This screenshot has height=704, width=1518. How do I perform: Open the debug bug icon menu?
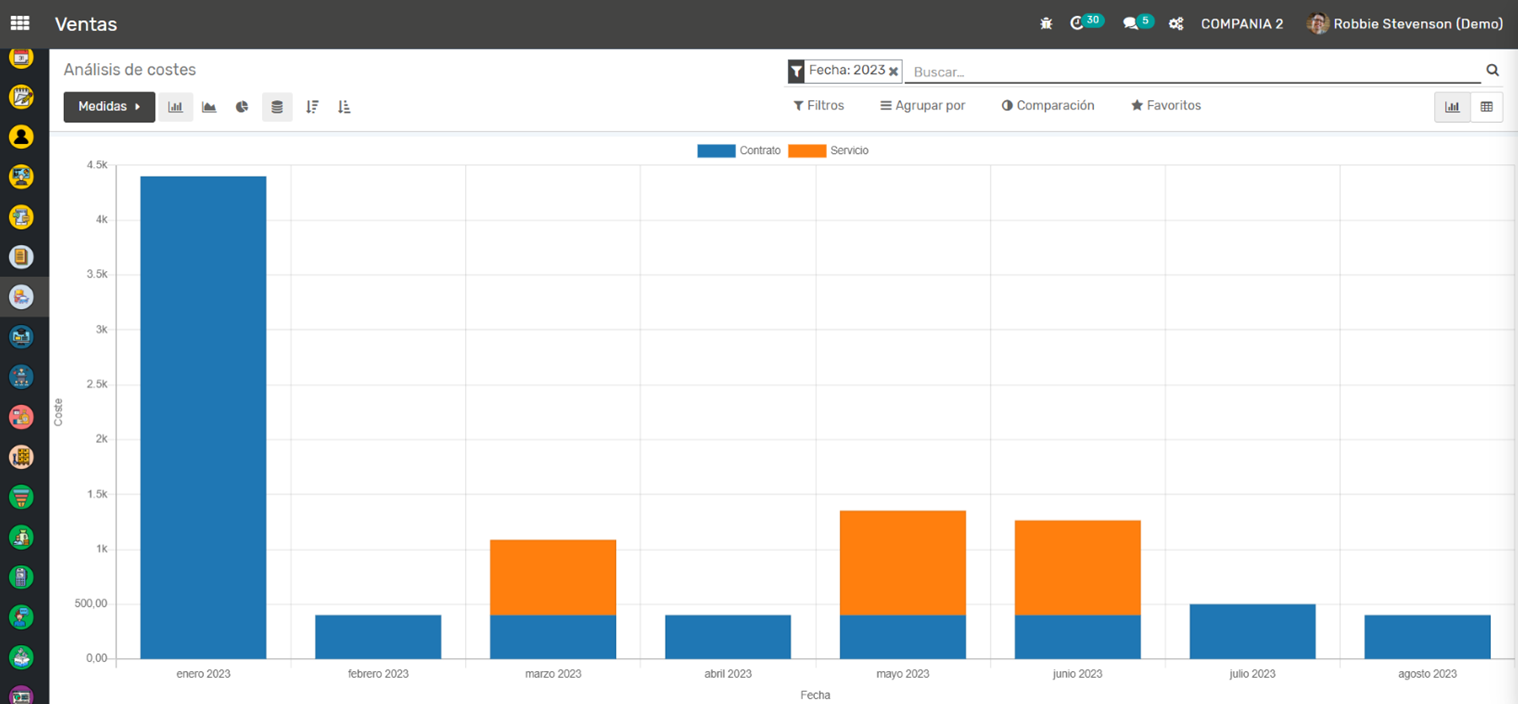tap(1046, 23)
